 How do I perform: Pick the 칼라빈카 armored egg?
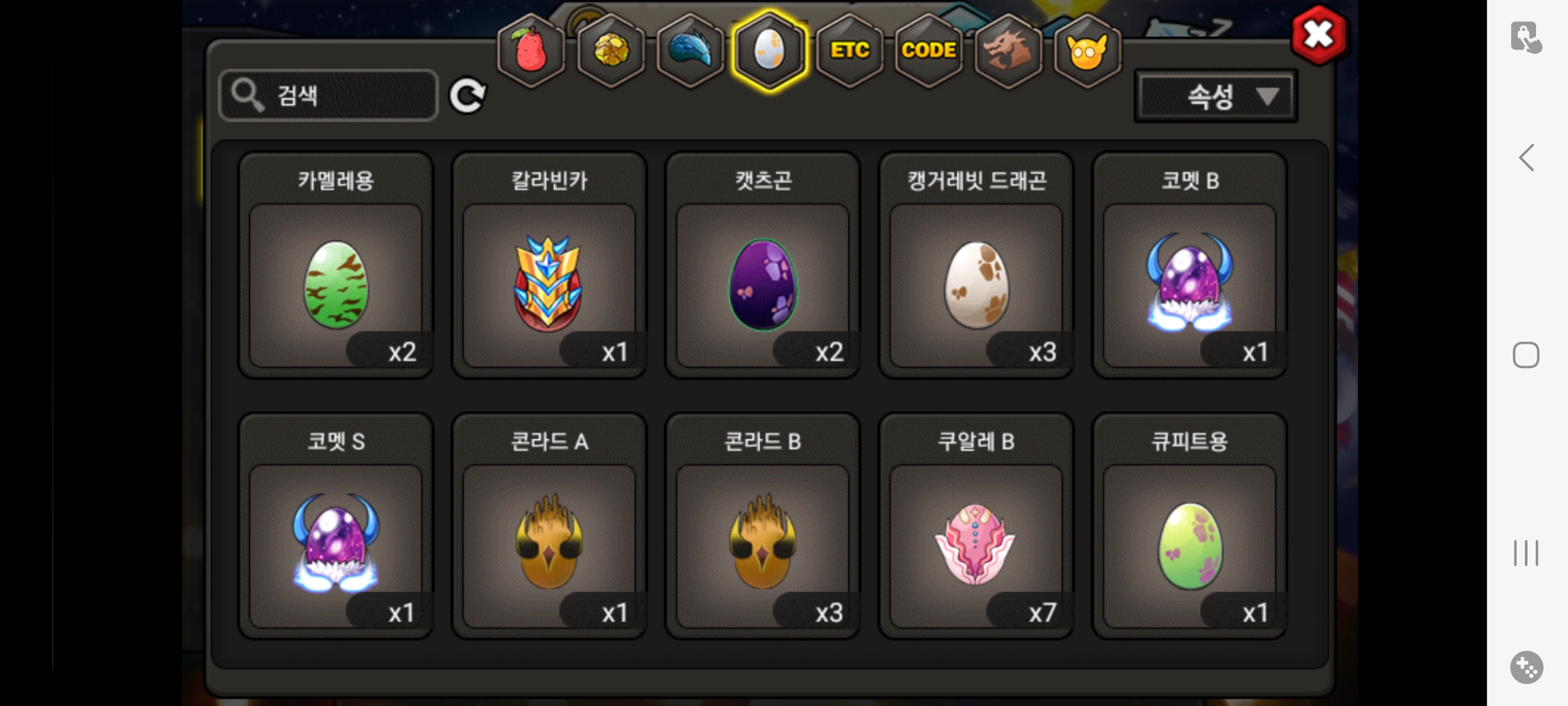coord(549,265)
